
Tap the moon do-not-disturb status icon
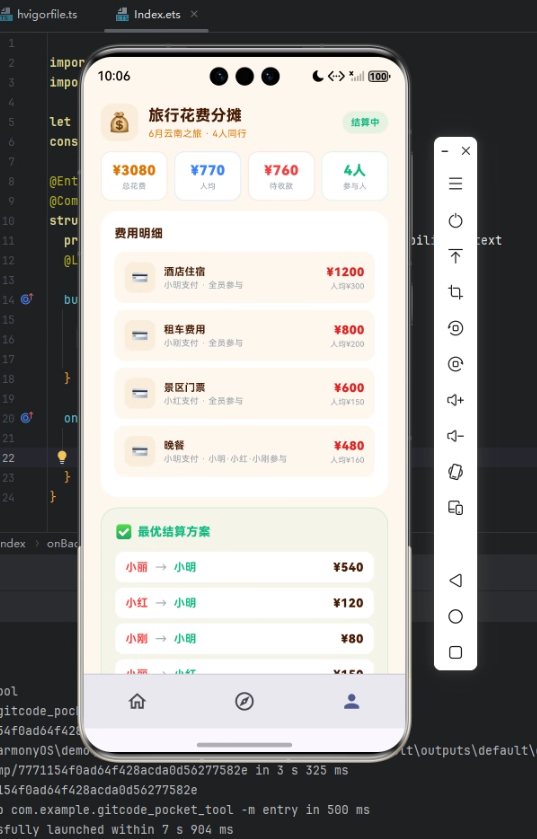tap(318, 77)
